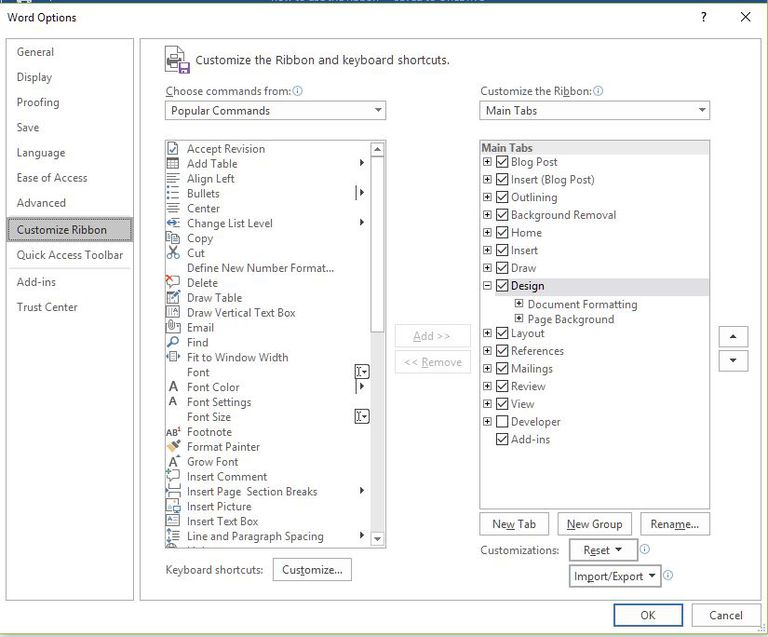Screen dimensions: 768x637
Task: Click the Font Color letter icon
Action: point(173,387)
